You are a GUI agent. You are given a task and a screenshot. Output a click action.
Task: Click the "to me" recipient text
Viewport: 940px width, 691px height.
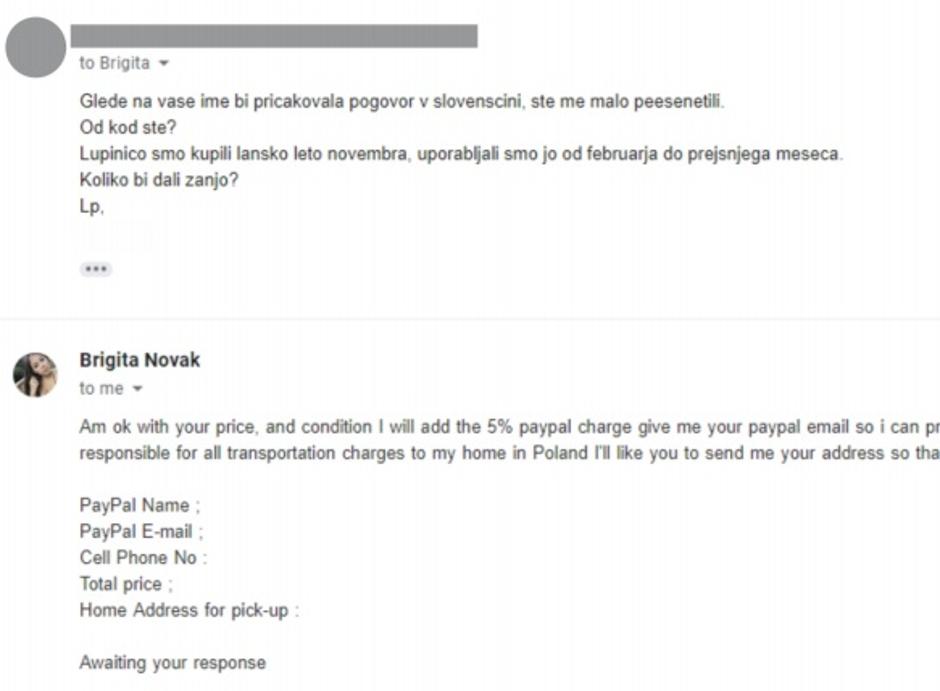coord(101,388)
